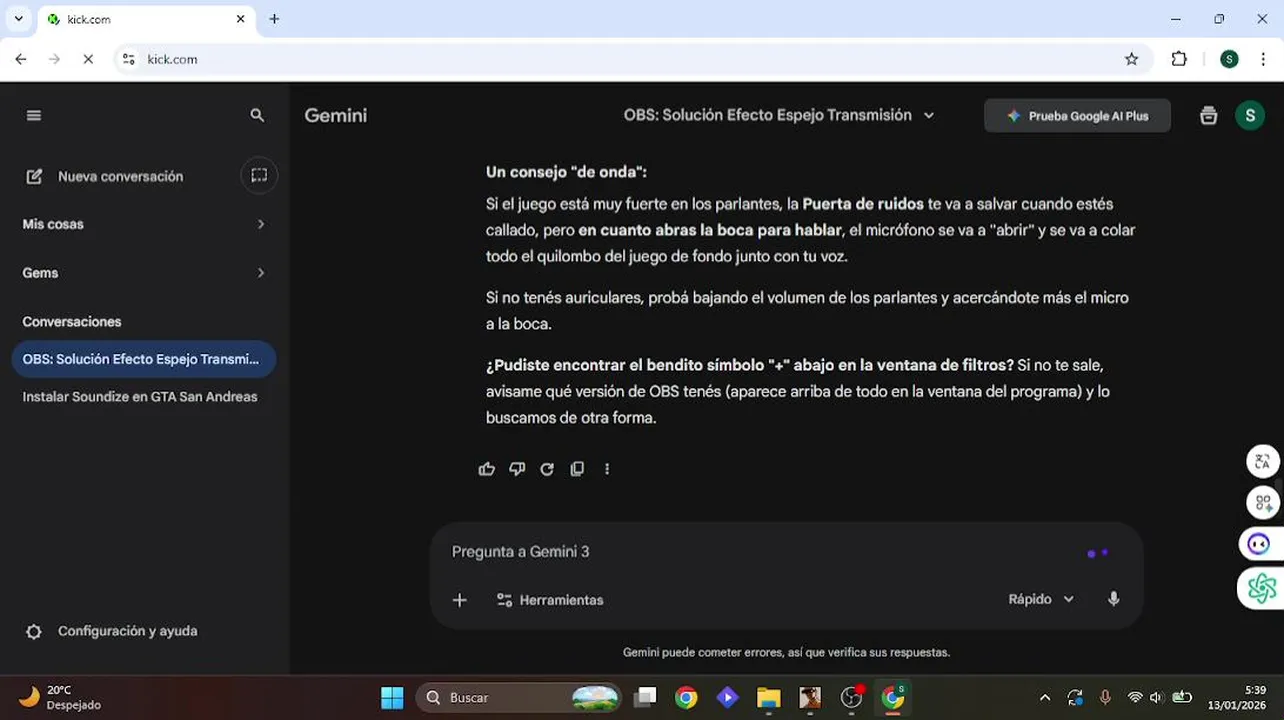Screen dimensions: 1284x720
Task: Close the kick.com tab
Action: pos(241,19)
